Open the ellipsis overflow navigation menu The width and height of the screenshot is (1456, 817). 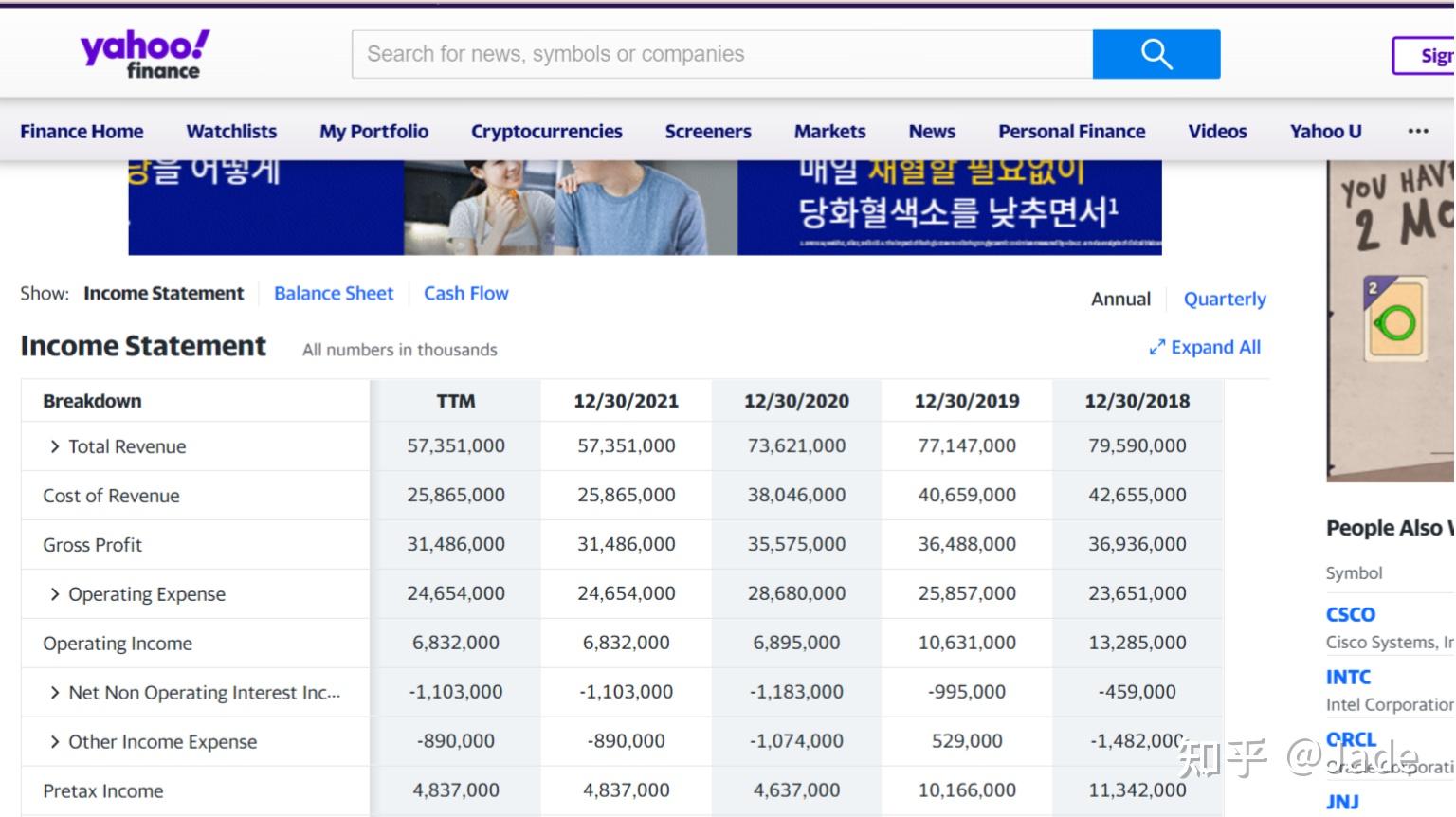coord(1417,131)
